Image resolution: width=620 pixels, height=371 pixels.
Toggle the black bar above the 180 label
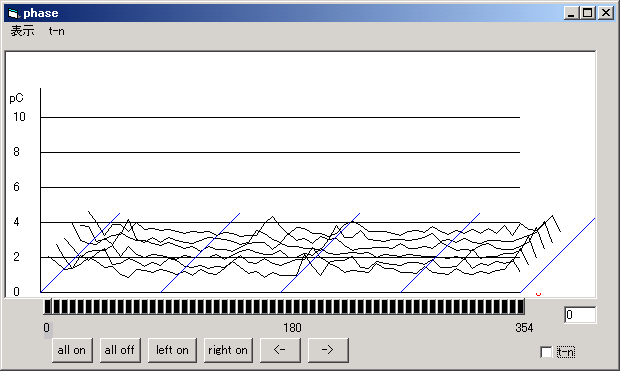(289, 307)
